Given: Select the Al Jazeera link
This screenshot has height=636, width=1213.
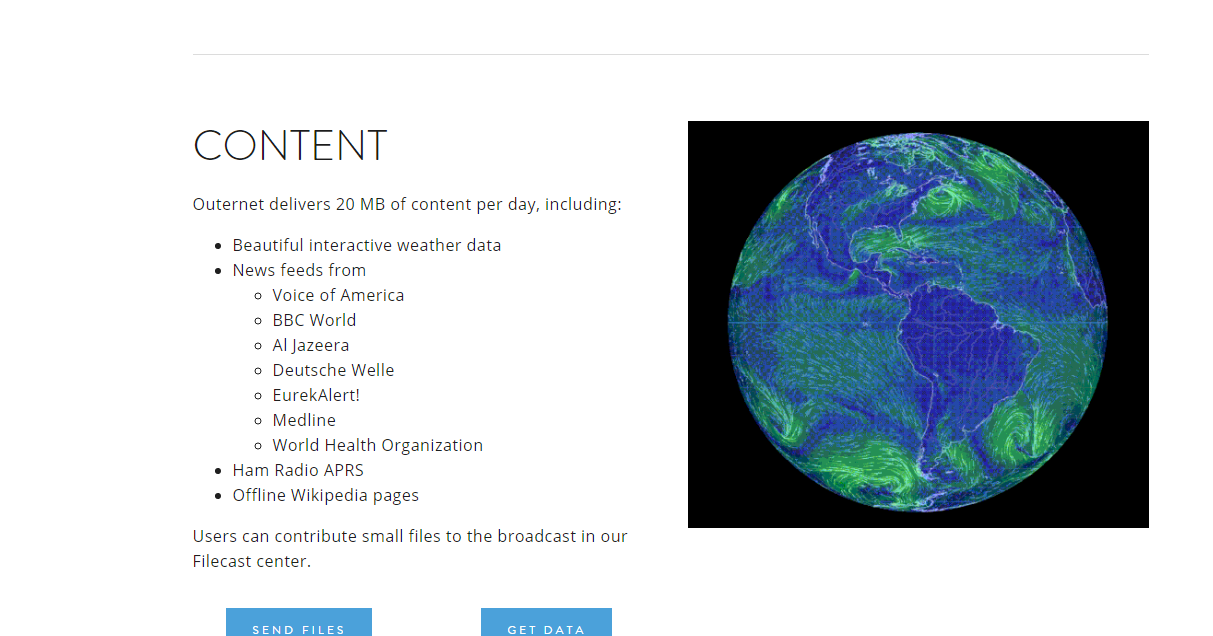Looking at the screenshot, I should point(311,345).
